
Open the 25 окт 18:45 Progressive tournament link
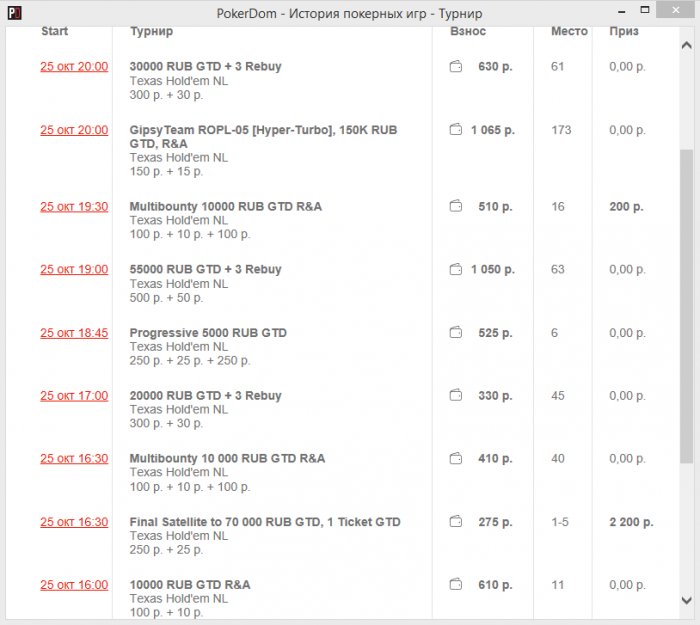74,333
